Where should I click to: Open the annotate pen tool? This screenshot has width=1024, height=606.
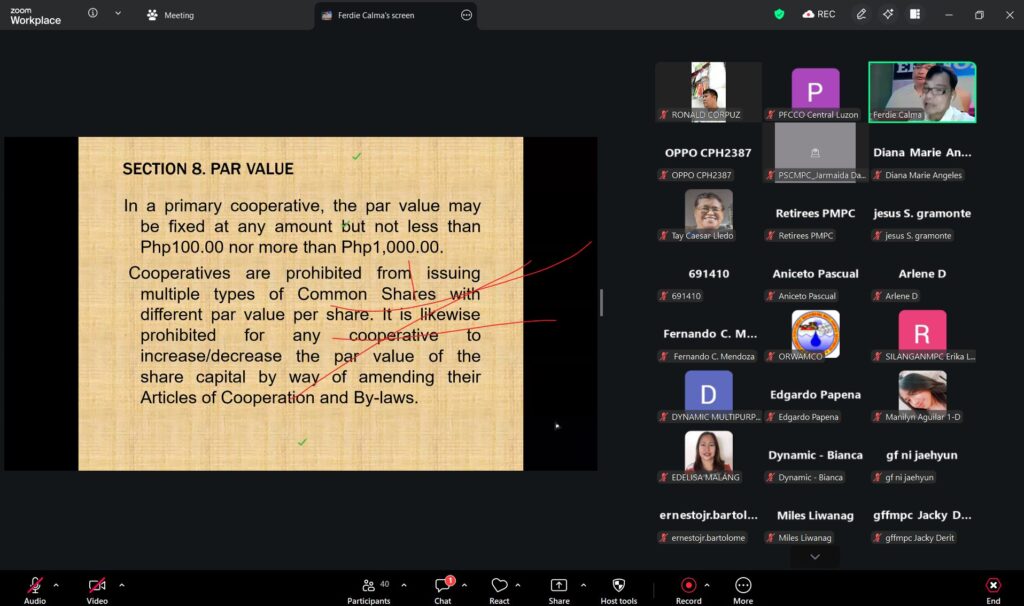coord(861,14)
